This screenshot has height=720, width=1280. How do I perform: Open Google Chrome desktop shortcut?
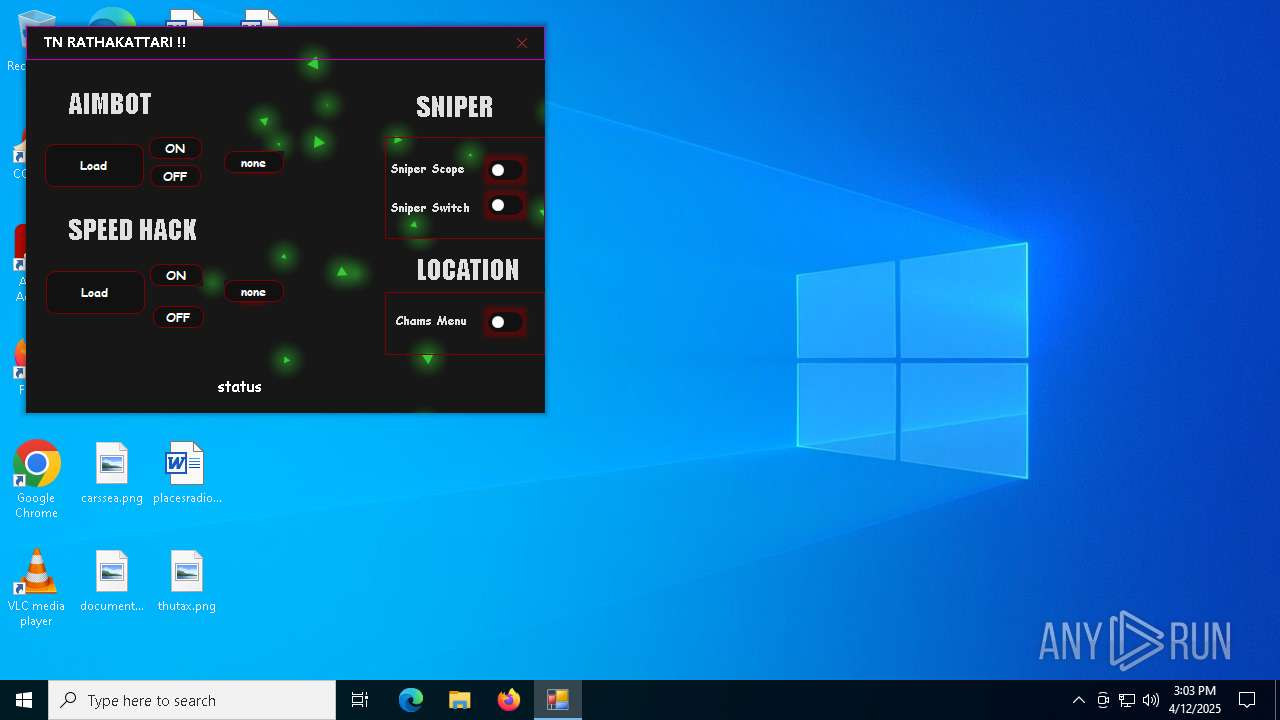[x=36, y=480]
